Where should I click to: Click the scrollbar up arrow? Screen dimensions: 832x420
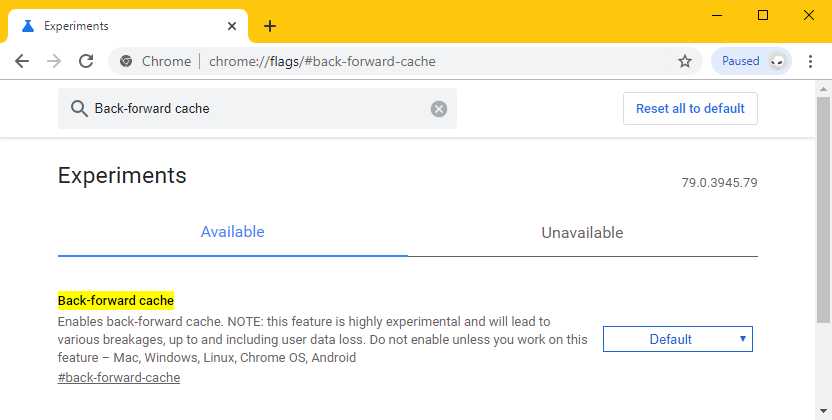click(824, 89)
